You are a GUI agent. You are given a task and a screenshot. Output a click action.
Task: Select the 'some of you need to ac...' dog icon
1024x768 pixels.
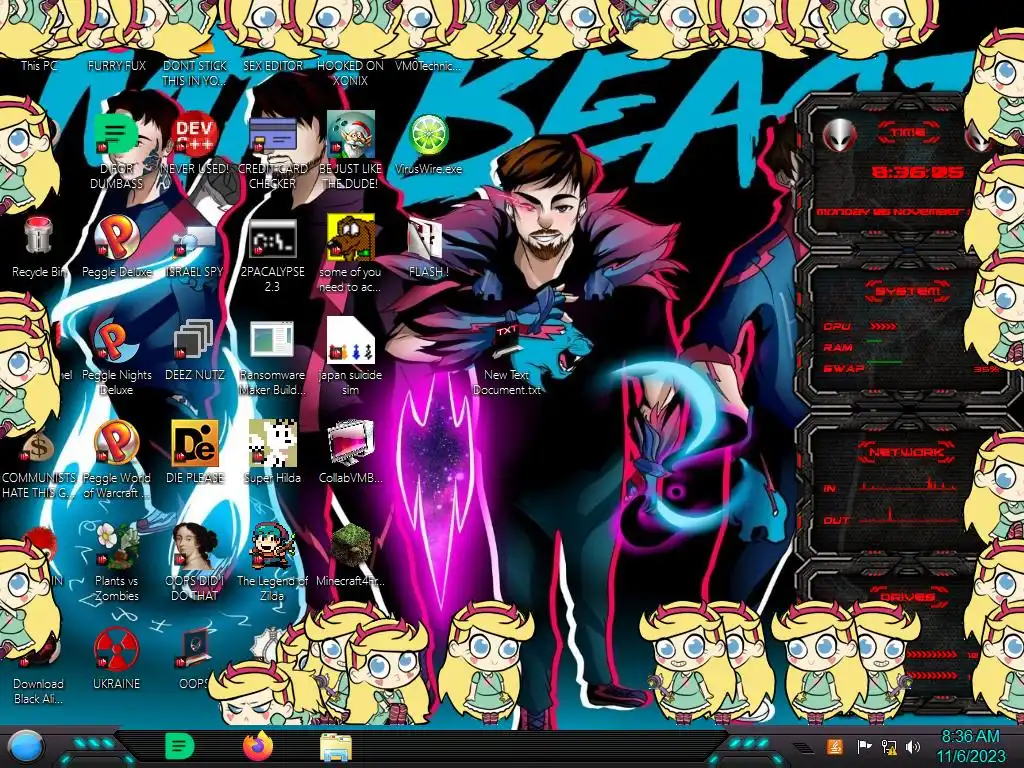350,236
